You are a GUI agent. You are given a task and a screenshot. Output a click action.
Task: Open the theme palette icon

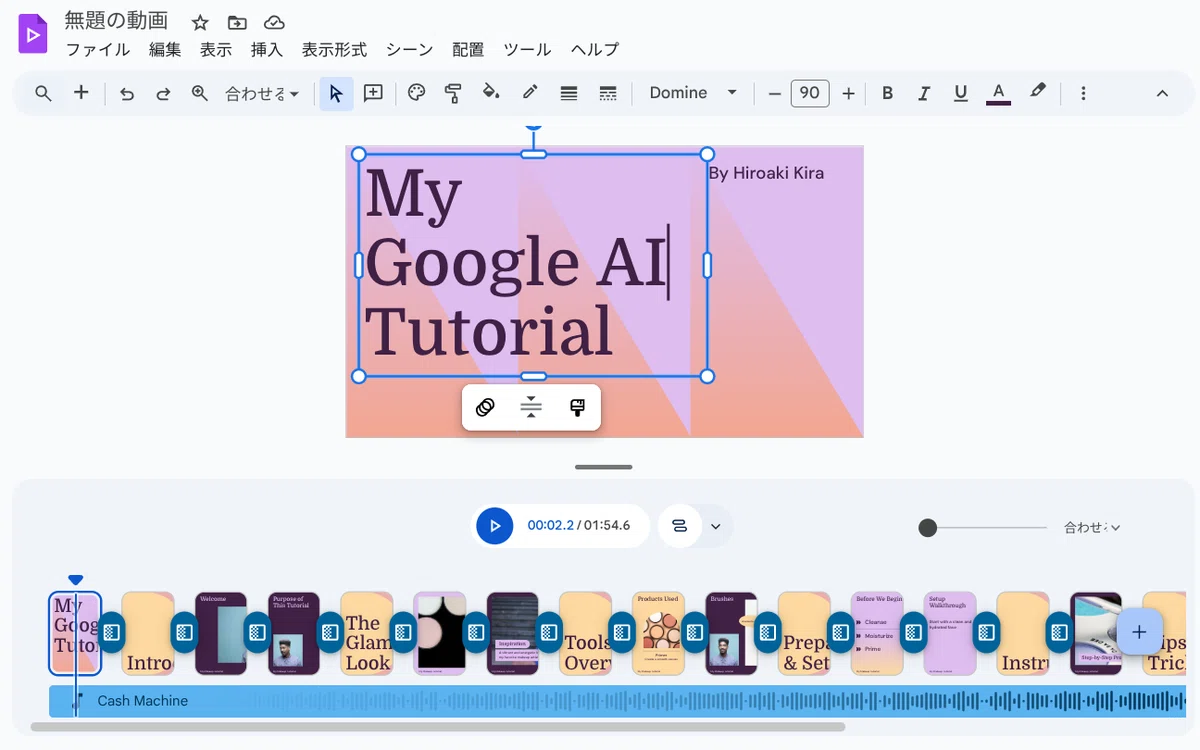417,93
